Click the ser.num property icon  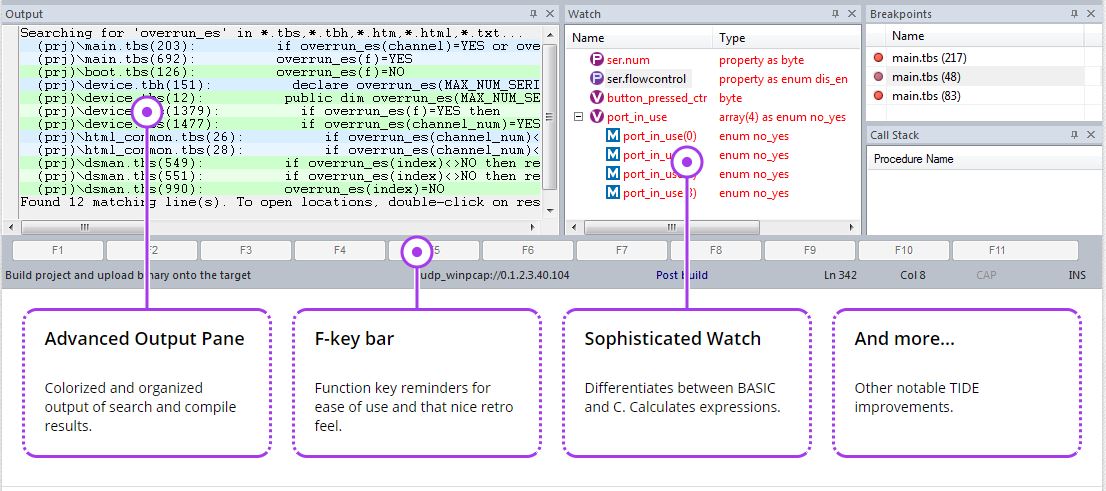coord(597,60)
